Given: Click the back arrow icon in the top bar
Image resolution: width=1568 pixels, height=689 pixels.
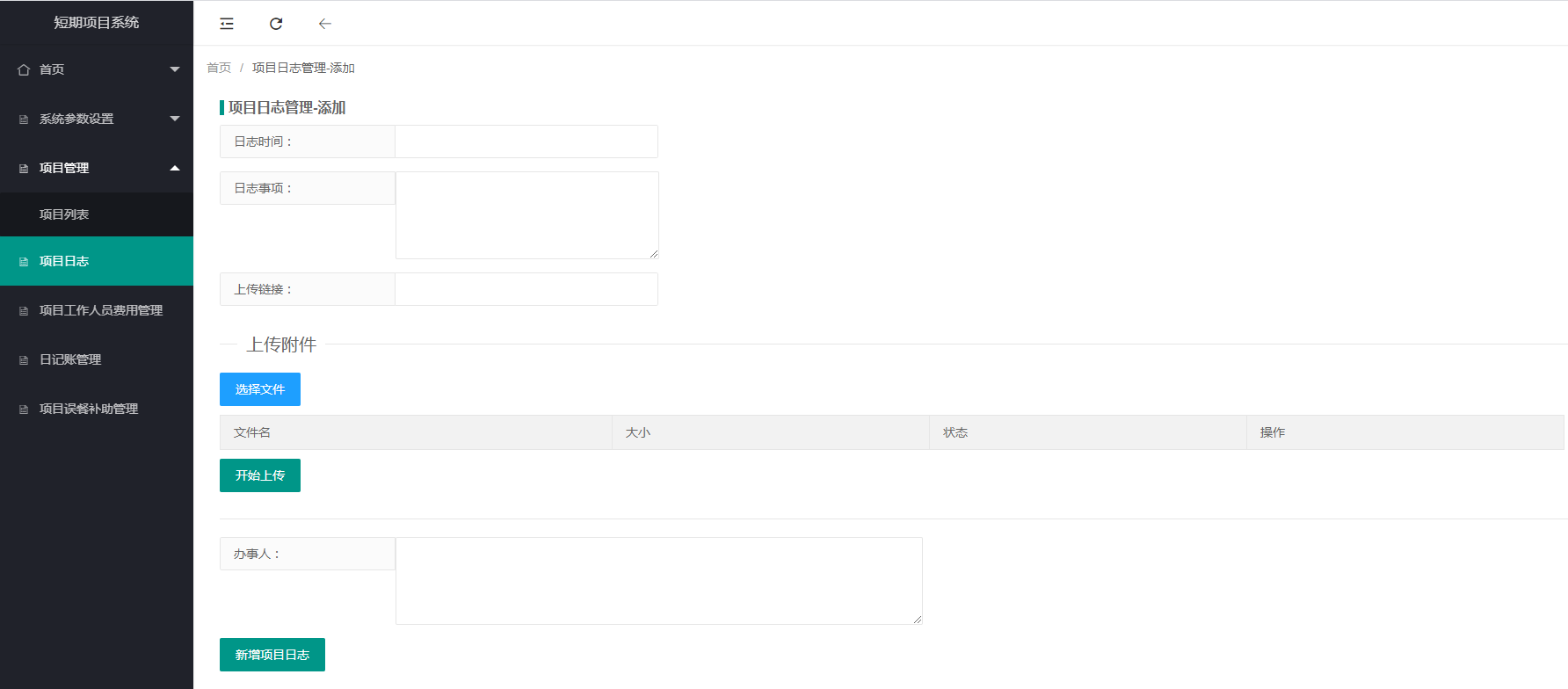Looking at the screenshot, I should [325, 24].
